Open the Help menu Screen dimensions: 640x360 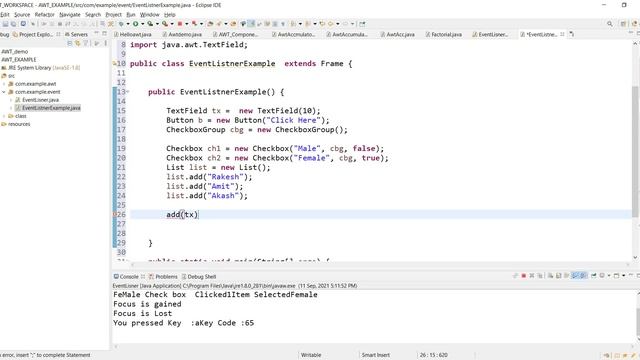(170, 14)
